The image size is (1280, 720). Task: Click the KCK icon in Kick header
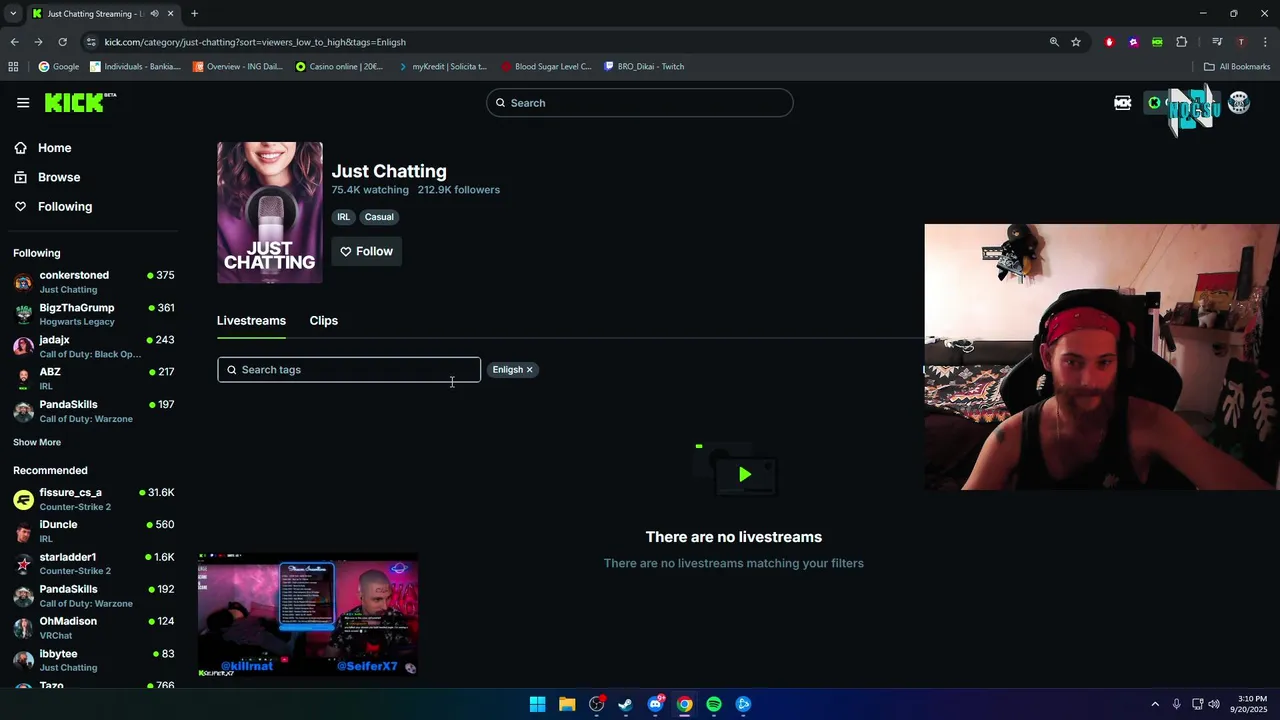[1123, 103]
